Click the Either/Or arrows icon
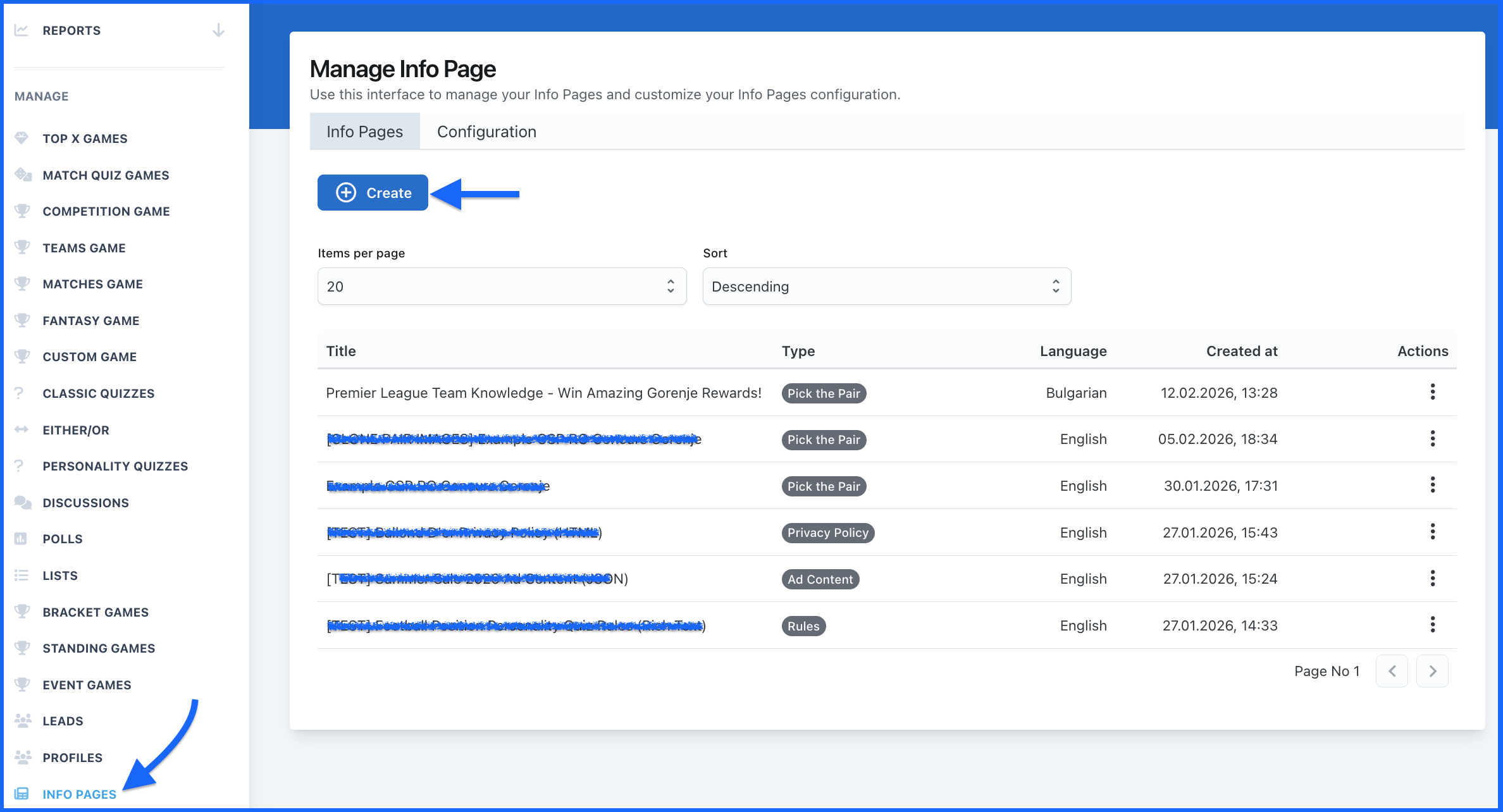The height and width of the screenshot is (812, 1503). click(22, 429)
